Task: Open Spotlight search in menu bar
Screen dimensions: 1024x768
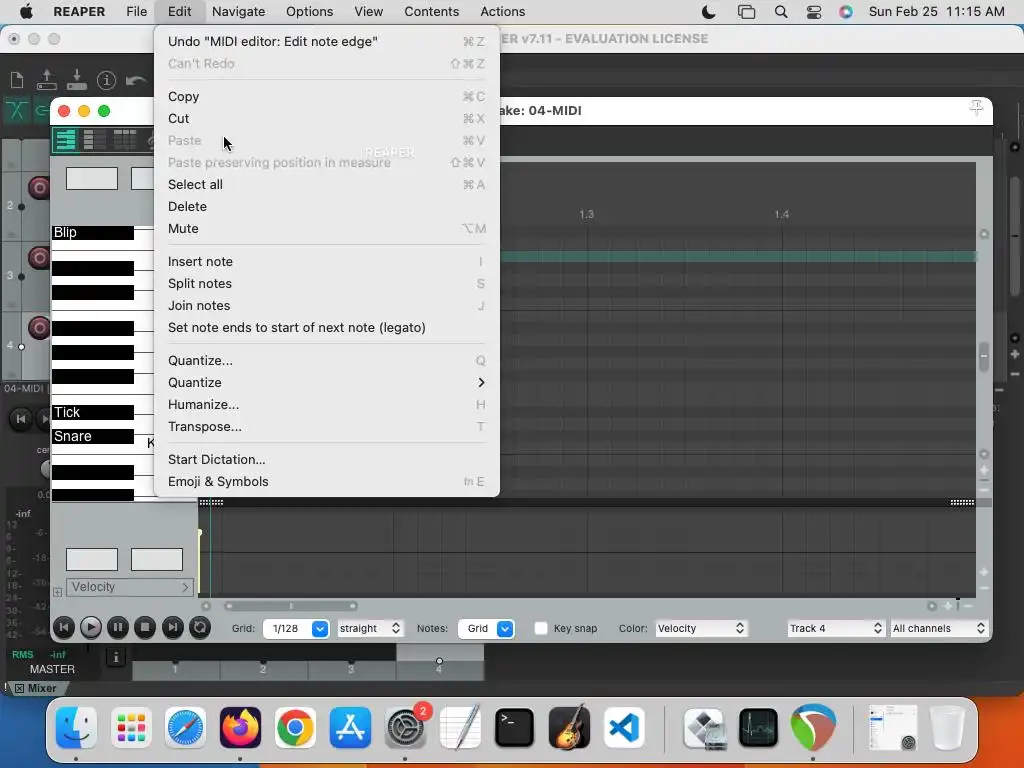Action: point(780,12)
